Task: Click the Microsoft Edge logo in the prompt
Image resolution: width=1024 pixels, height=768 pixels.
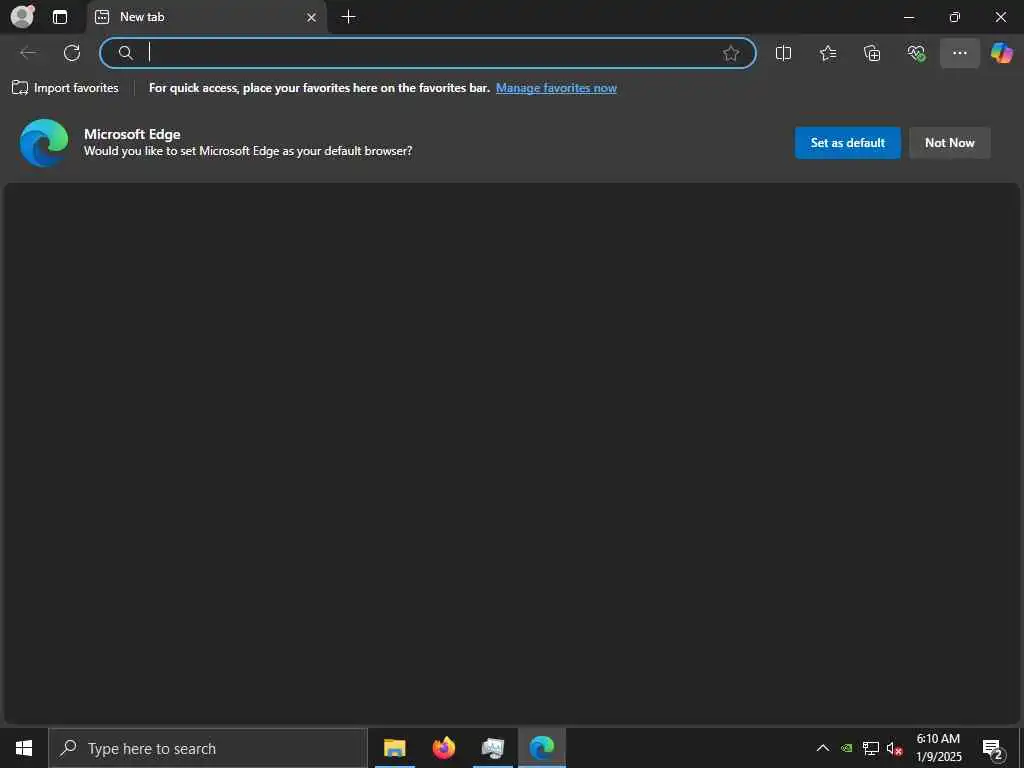Action: point(44,142)
